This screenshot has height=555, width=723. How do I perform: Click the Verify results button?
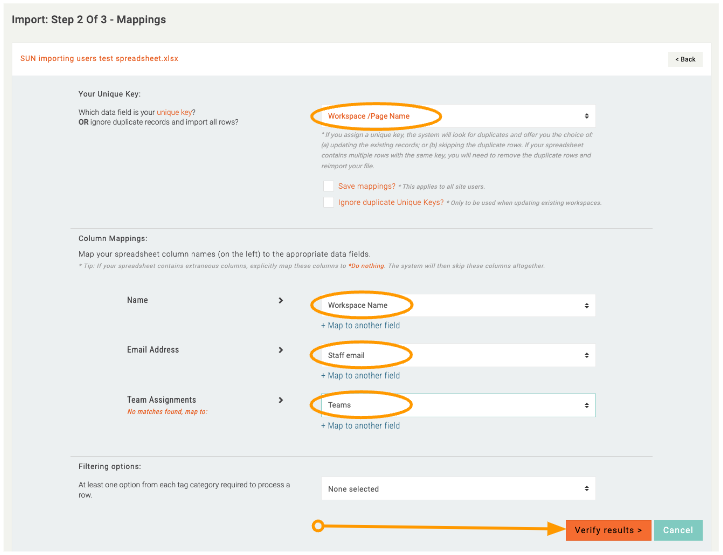pos(608,530)
